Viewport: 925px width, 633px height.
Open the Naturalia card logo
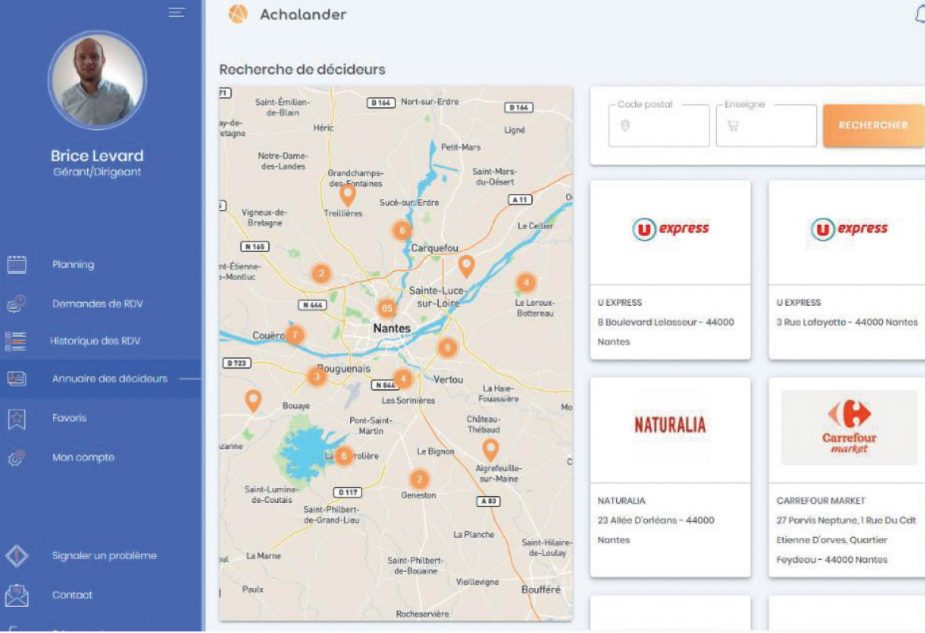(670, 424)
